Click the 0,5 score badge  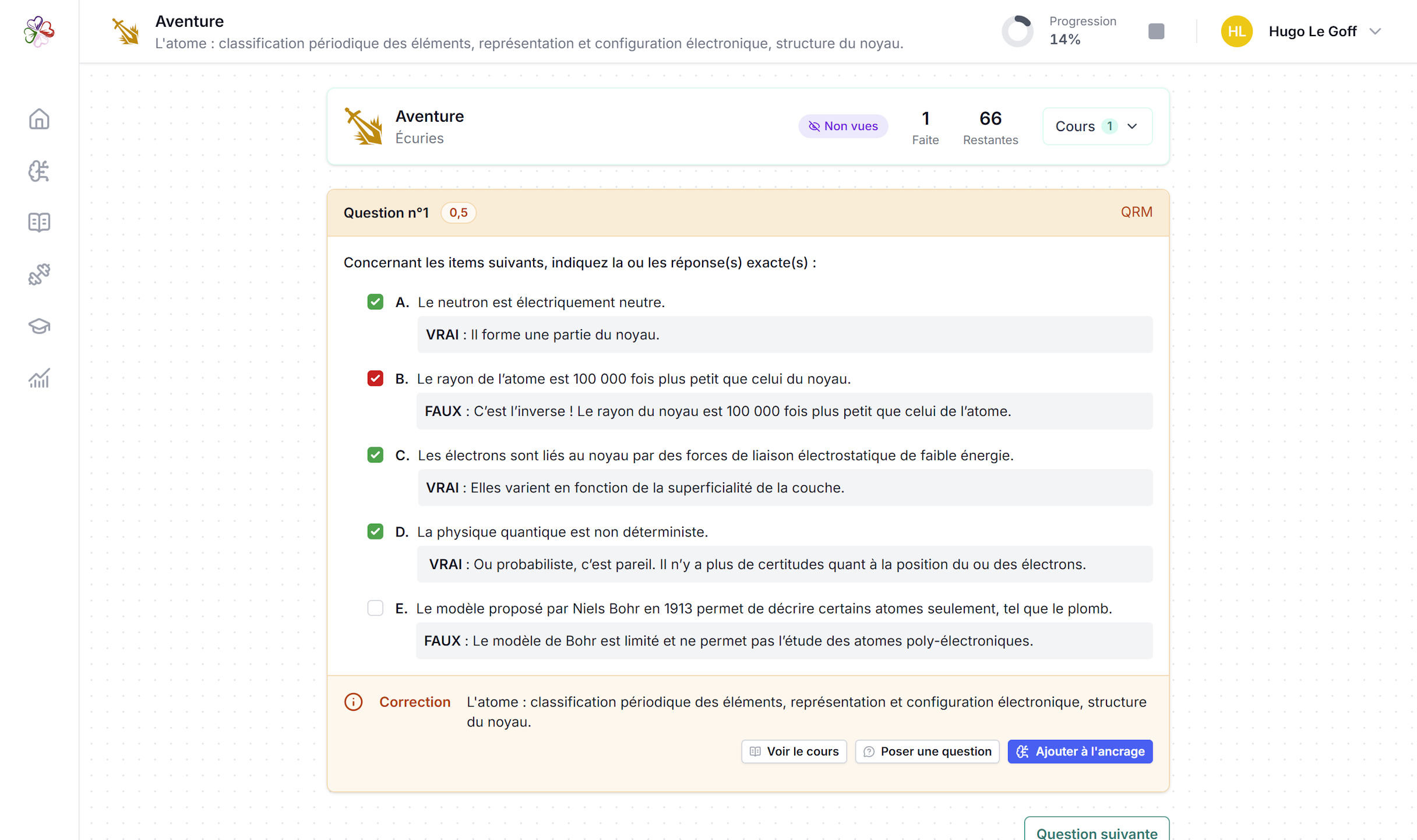click(458, 213)
